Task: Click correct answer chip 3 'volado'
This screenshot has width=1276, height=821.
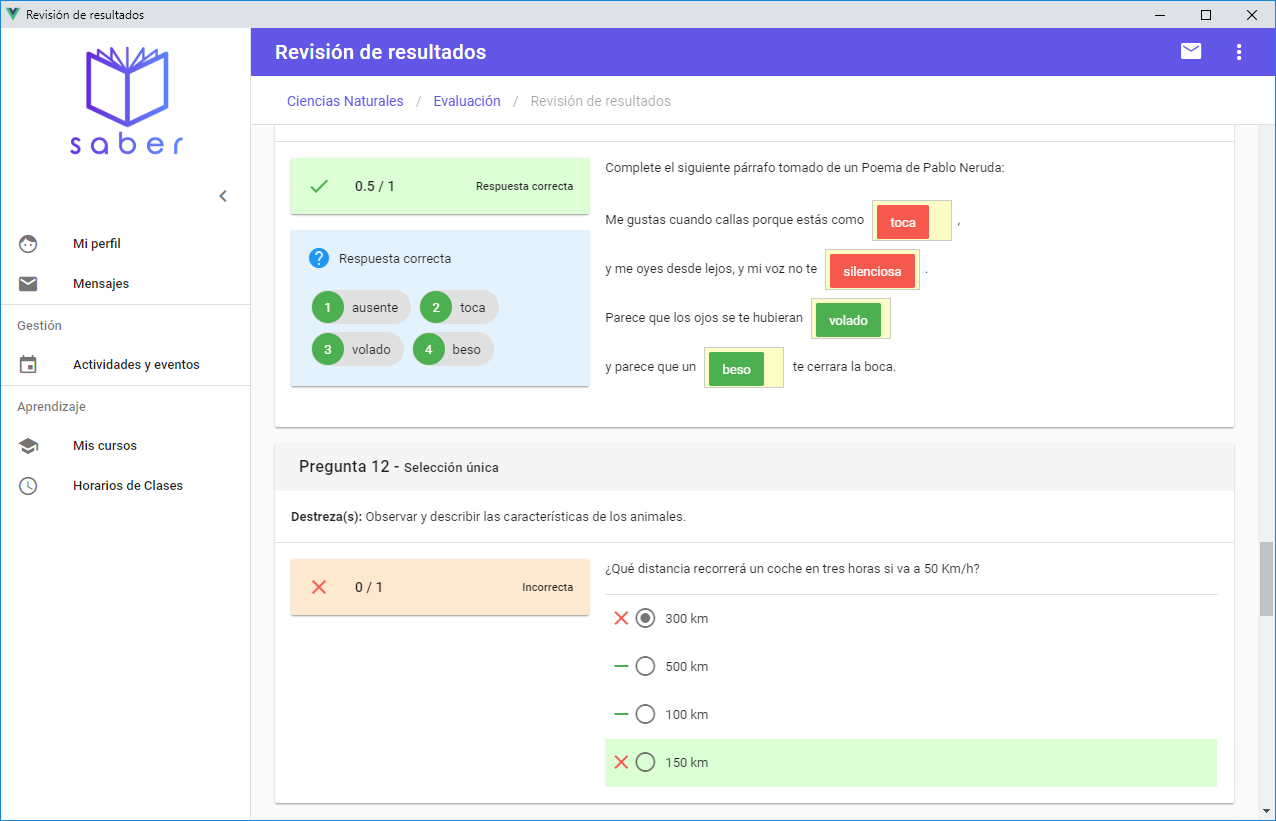Action: pos(358,349)
